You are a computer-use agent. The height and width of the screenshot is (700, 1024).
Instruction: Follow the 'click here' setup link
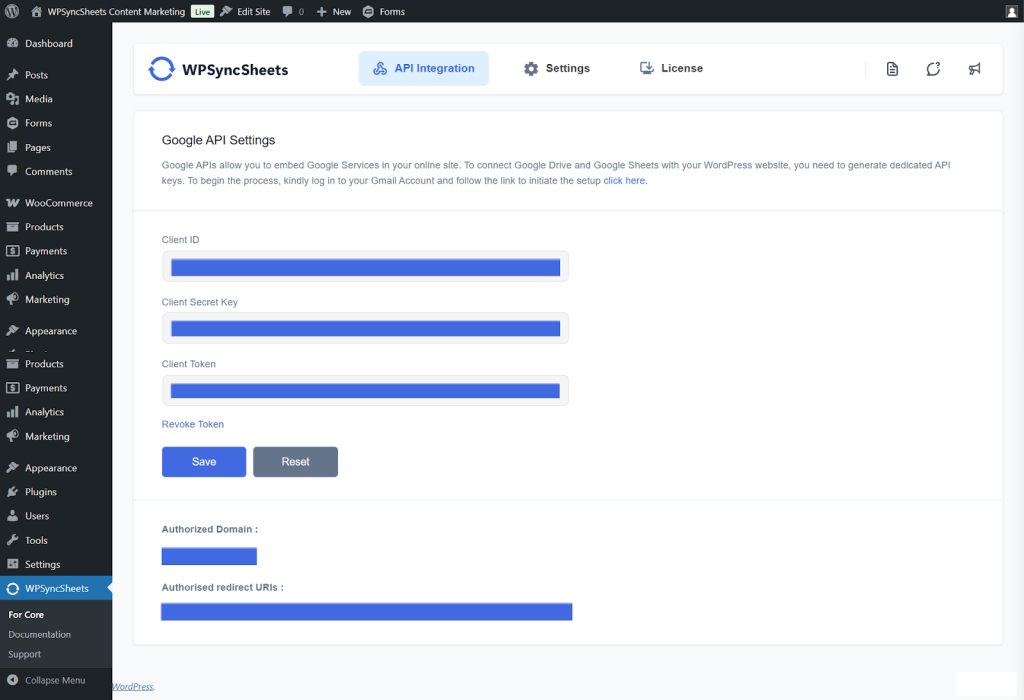point(624,181)
